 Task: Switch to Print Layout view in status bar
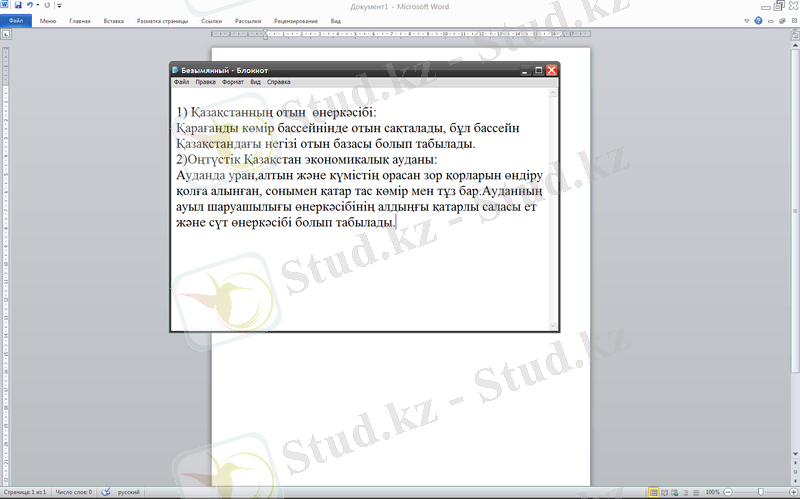[x=653, y=492]
